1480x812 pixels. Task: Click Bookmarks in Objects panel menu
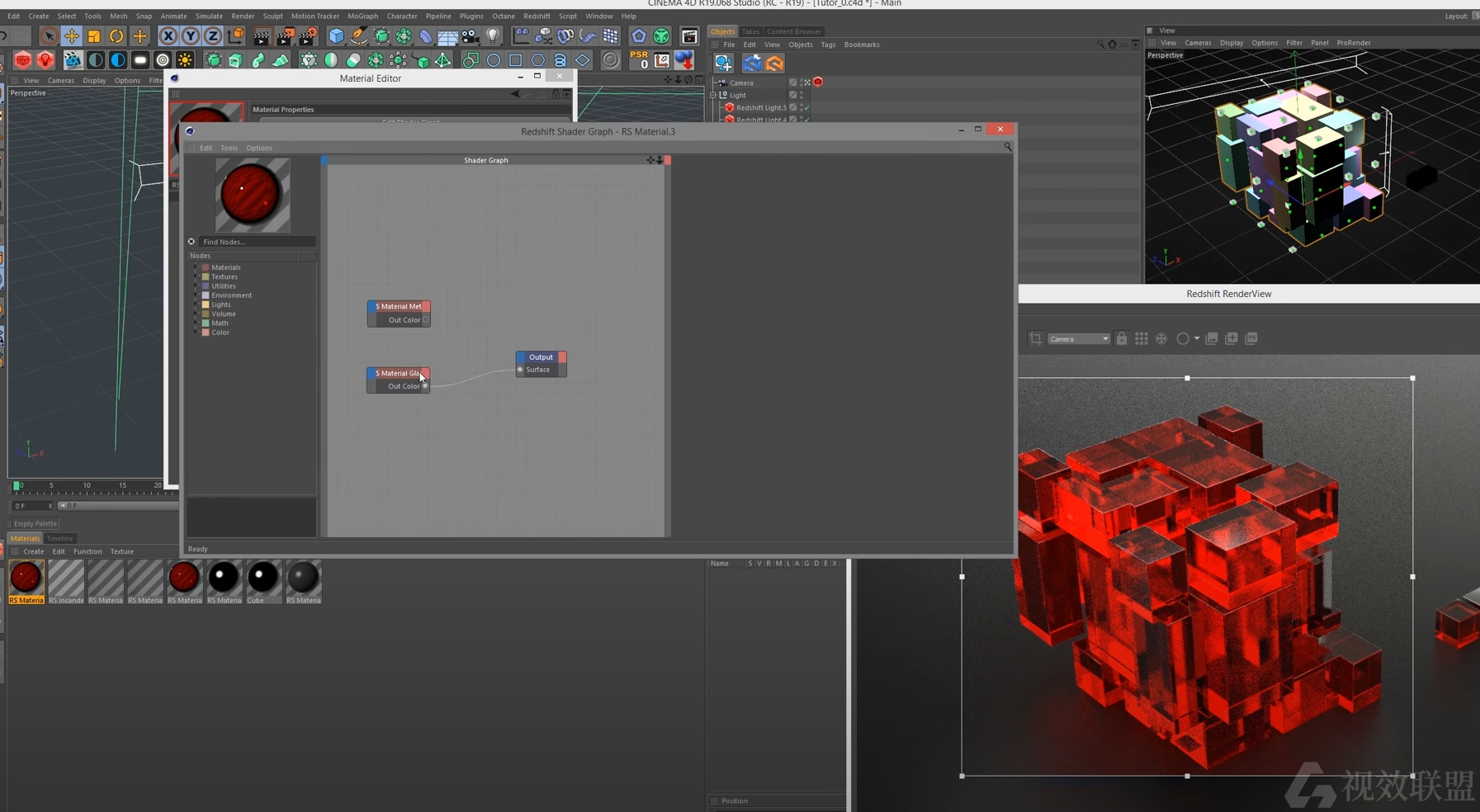click(x=862, y=45)
